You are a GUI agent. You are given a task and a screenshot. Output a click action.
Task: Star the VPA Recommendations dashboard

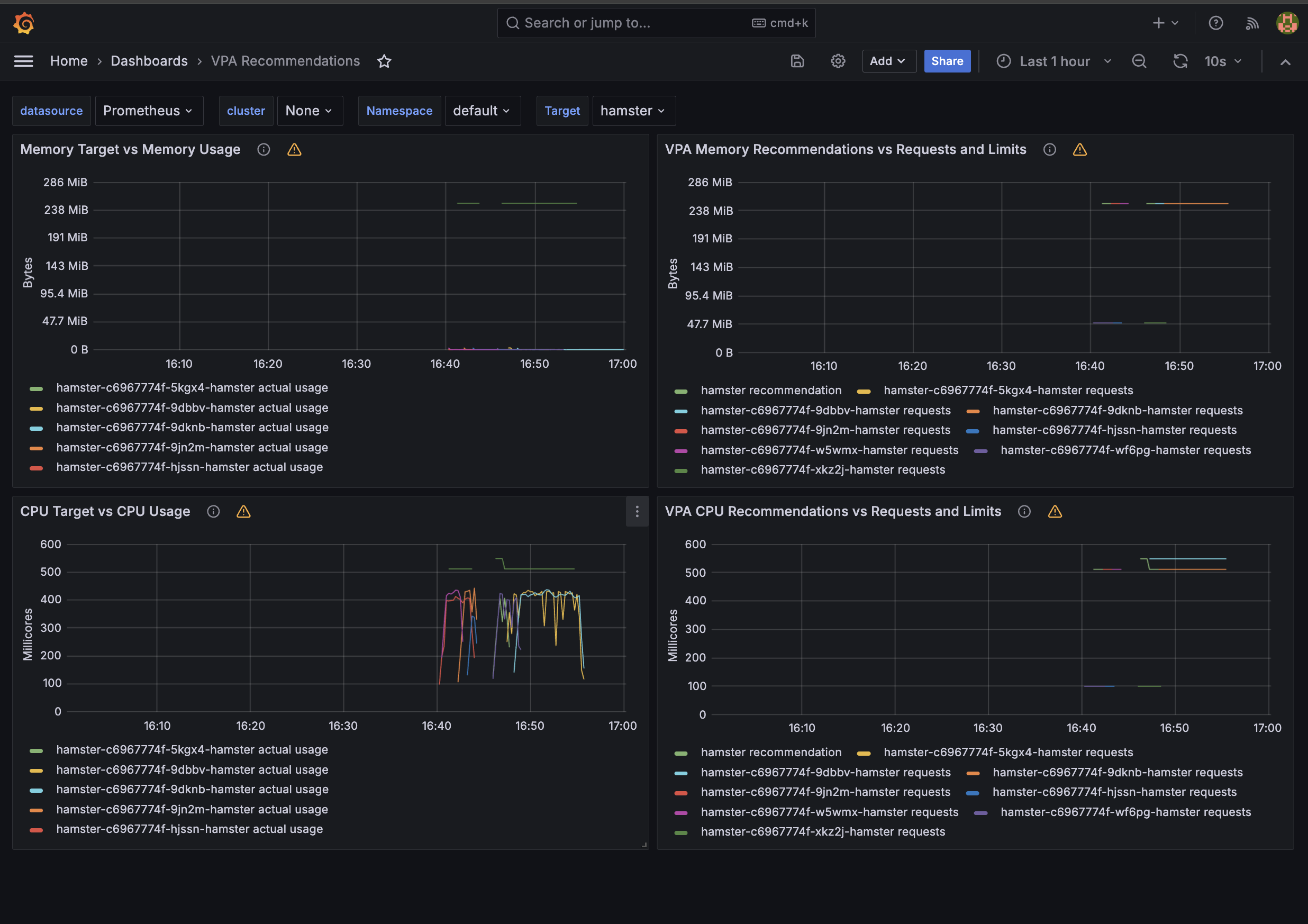click(385, 61)
